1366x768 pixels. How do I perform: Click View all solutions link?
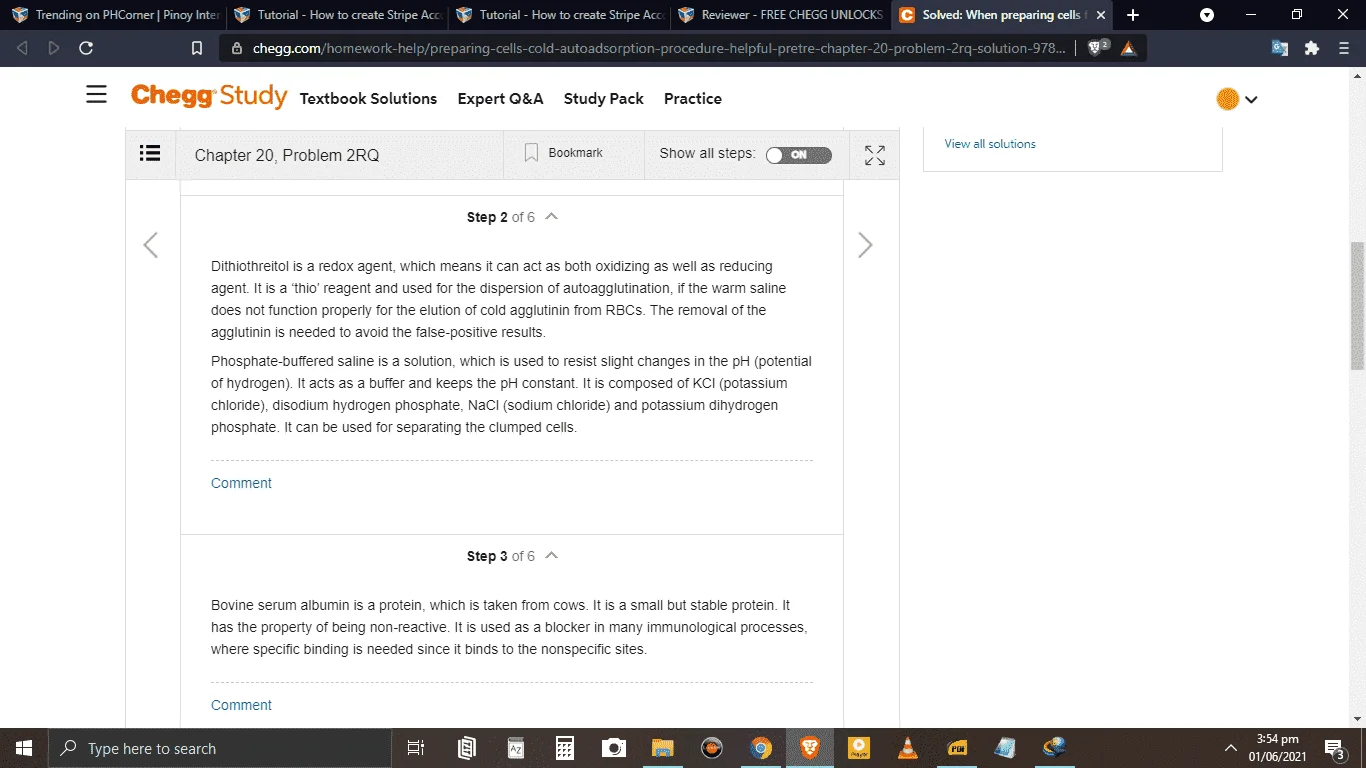[990, 144]
